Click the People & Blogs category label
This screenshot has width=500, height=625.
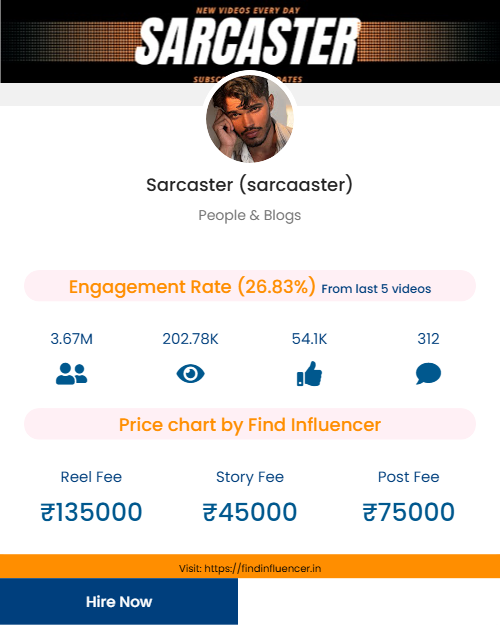250,215
